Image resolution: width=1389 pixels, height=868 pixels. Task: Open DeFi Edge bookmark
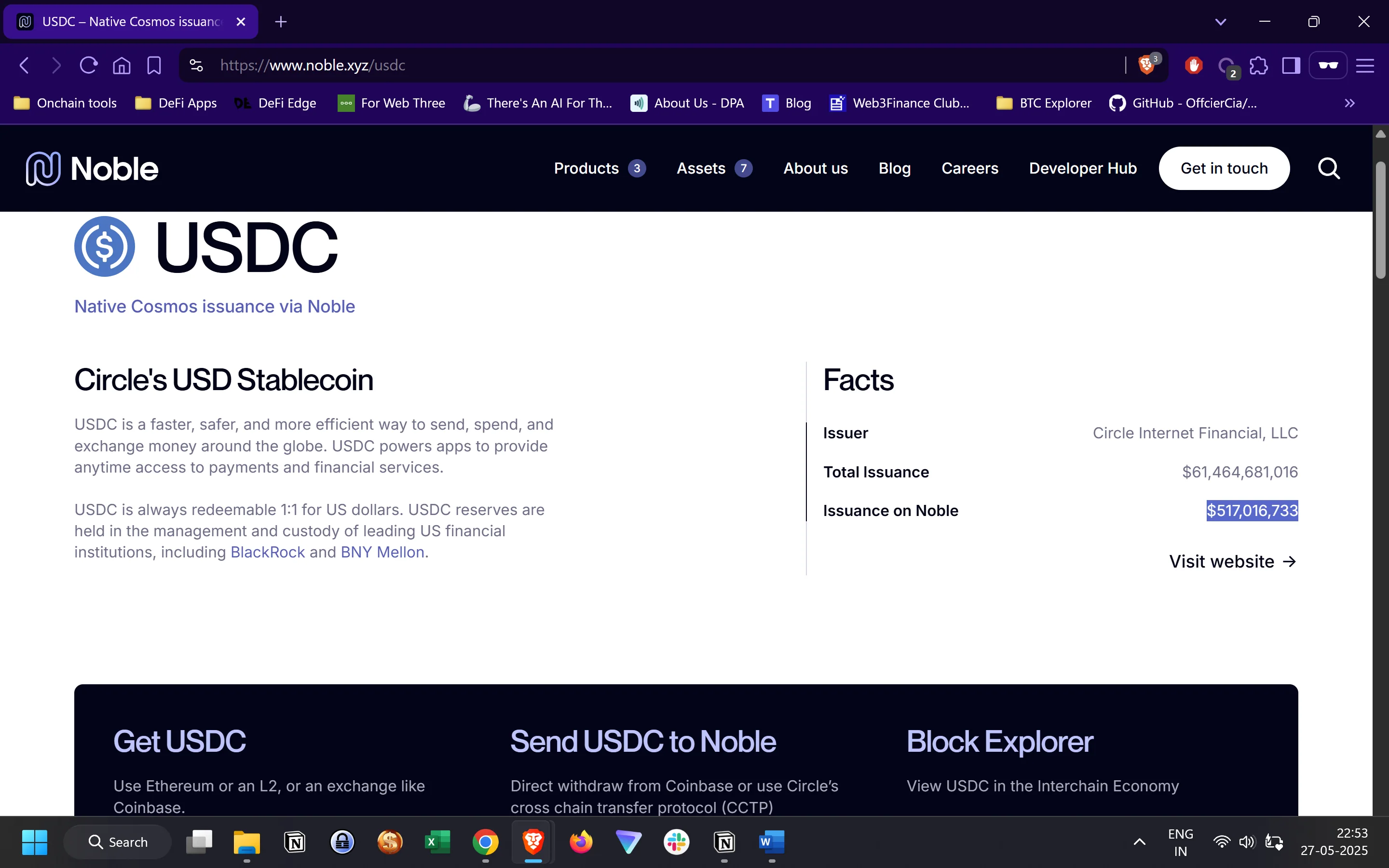pyautogui.click(x=275, y=103)
